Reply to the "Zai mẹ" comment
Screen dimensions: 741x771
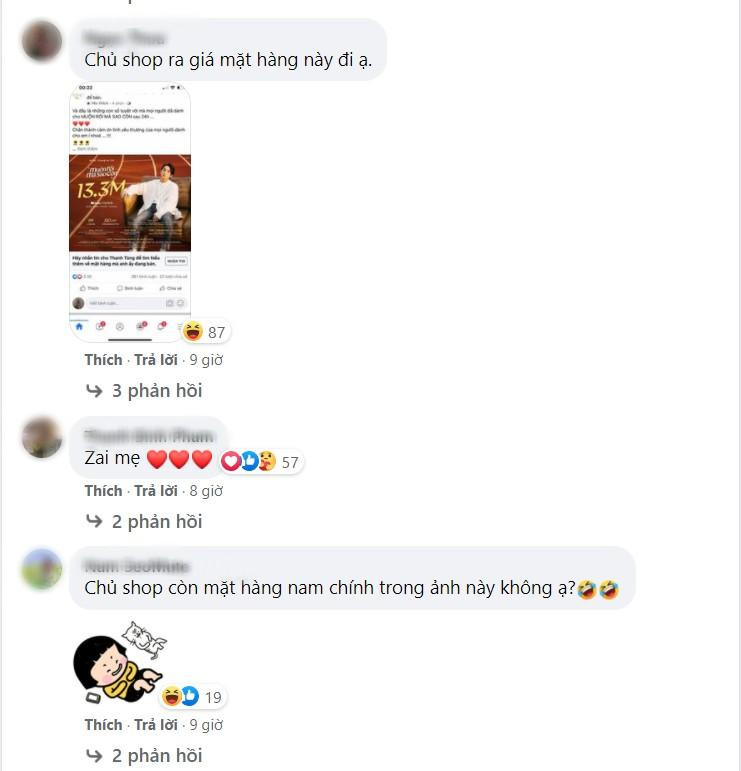coord(156,491)
